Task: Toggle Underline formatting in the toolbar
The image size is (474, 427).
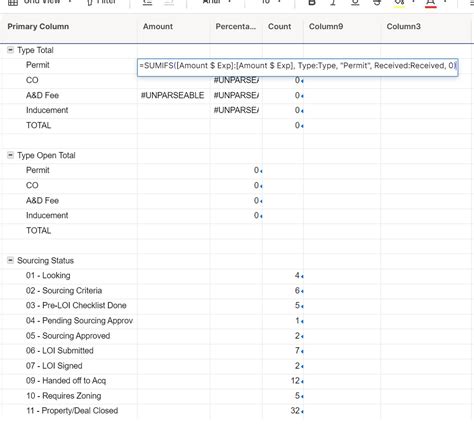Action: pos(355,3)
